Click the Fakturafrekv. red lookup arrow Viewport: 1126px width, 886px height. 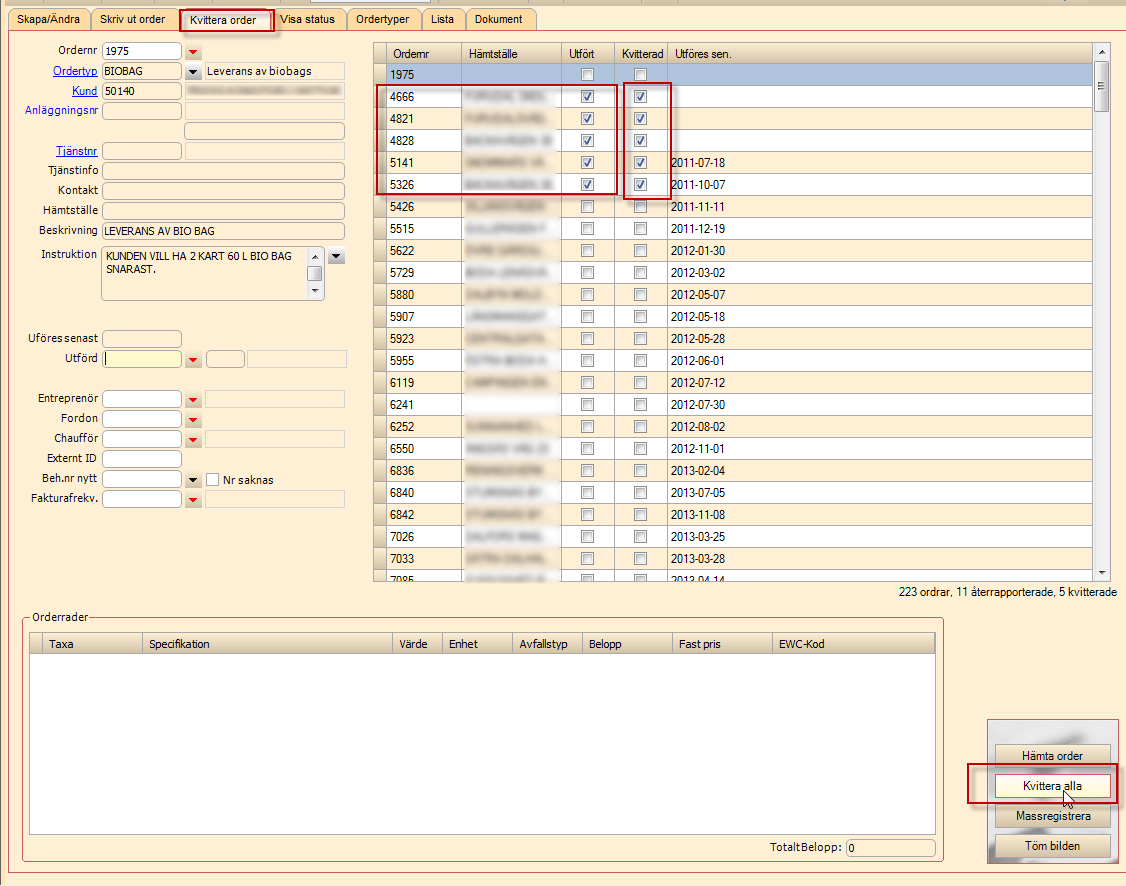pyautogui.click(x=193, y=500)
